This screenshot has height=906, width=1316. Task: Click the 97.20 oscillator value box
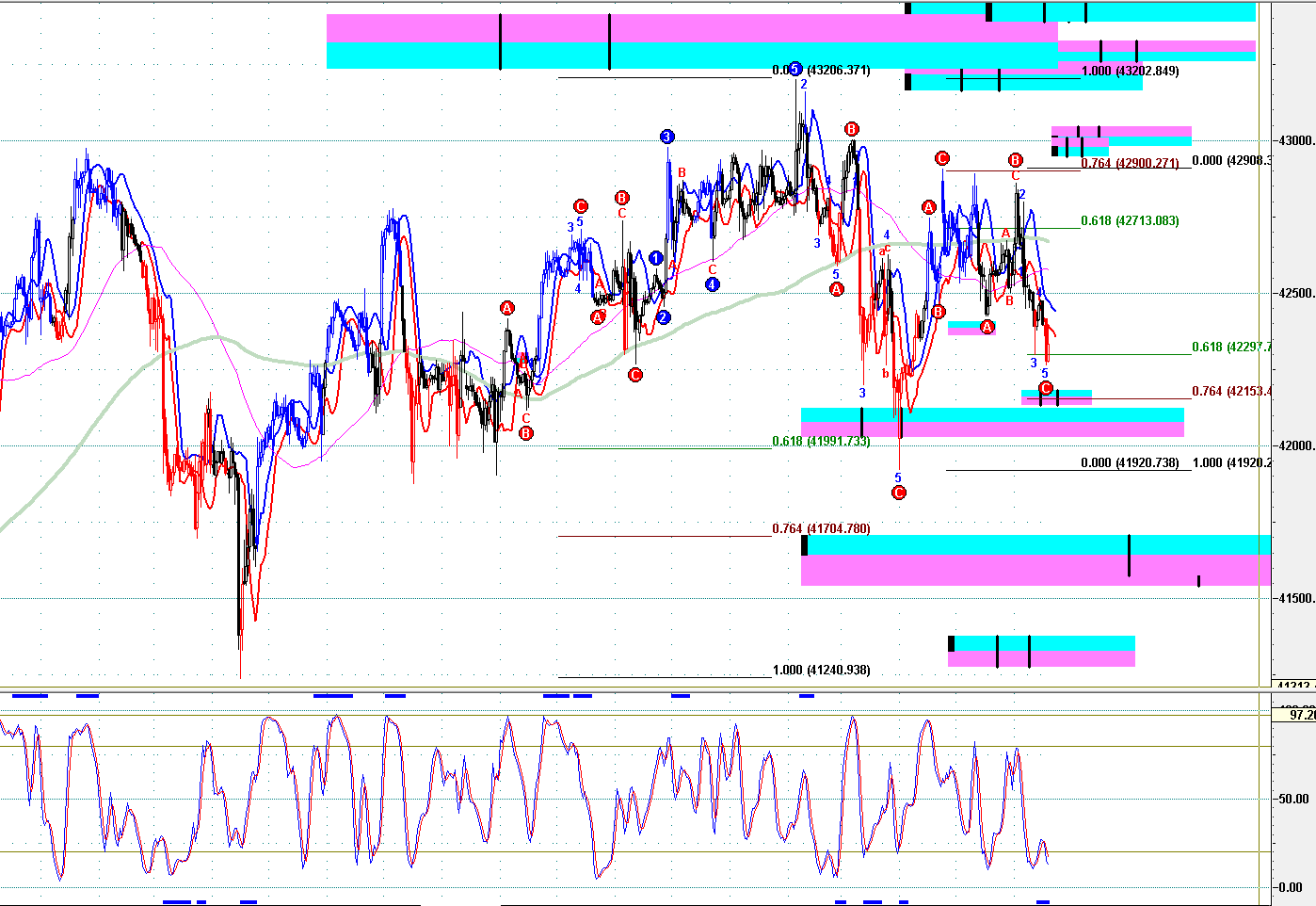point(1293,716)
